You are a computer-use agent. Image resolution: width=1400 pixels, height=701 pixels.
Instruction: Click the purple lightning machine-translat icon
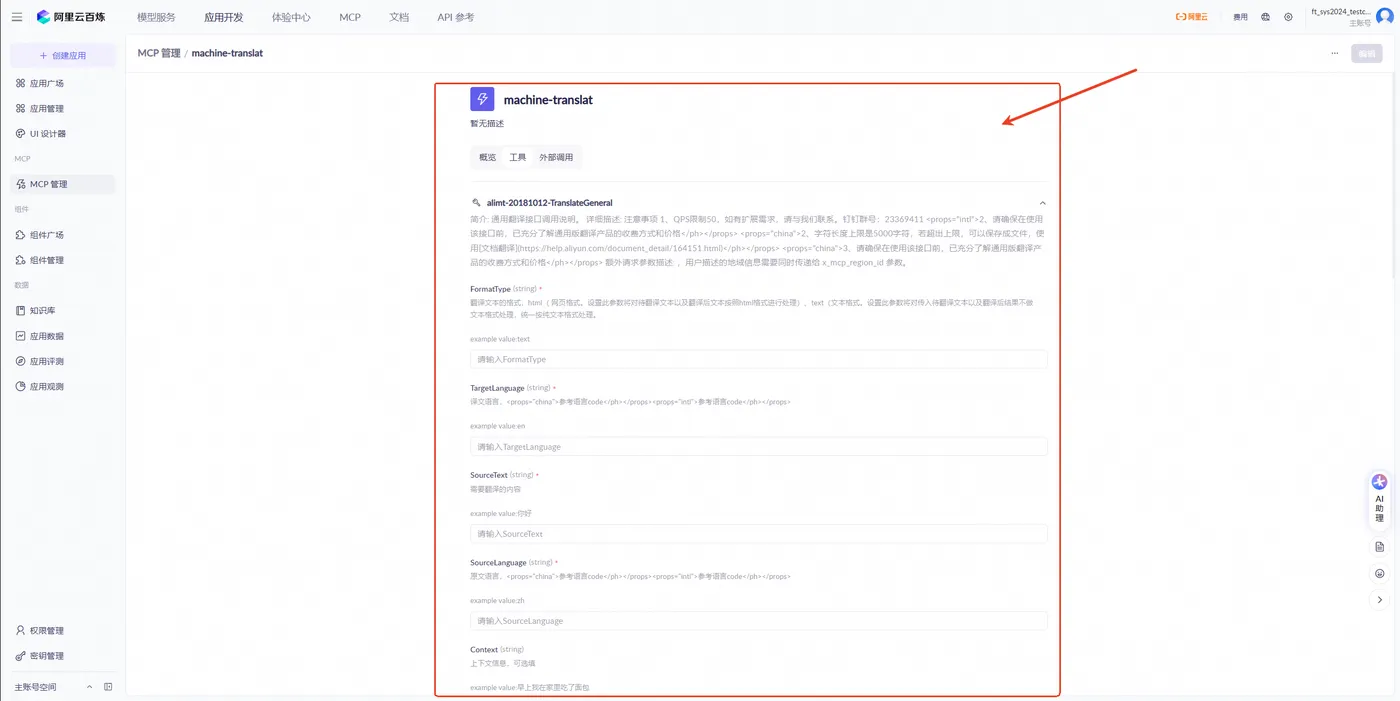pyautogui.click(x=482, y=99)
